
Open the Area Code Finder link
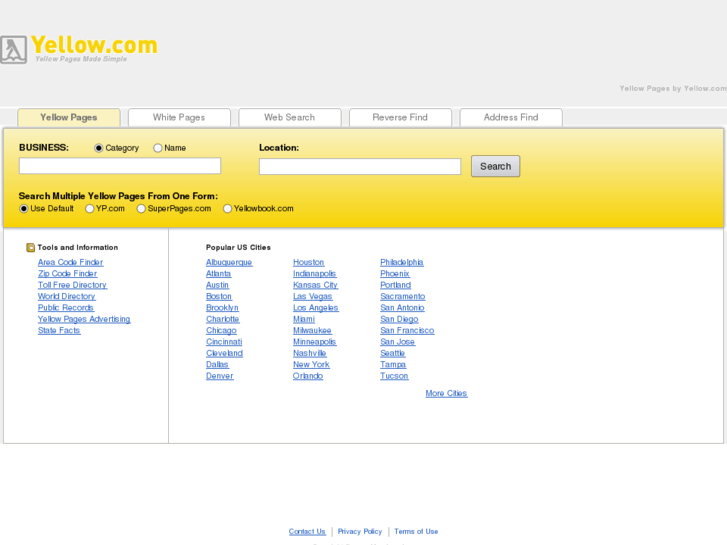tap(70, 263)
